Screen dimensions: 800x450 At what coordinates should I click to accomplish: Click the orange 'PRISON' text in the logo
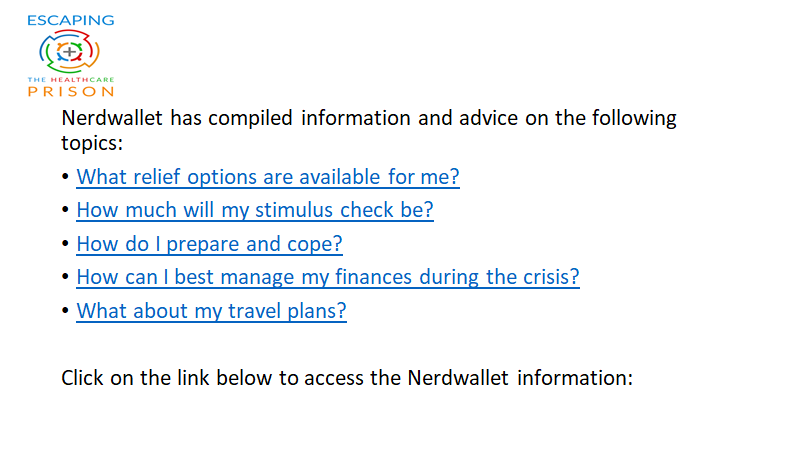point(70,92)
